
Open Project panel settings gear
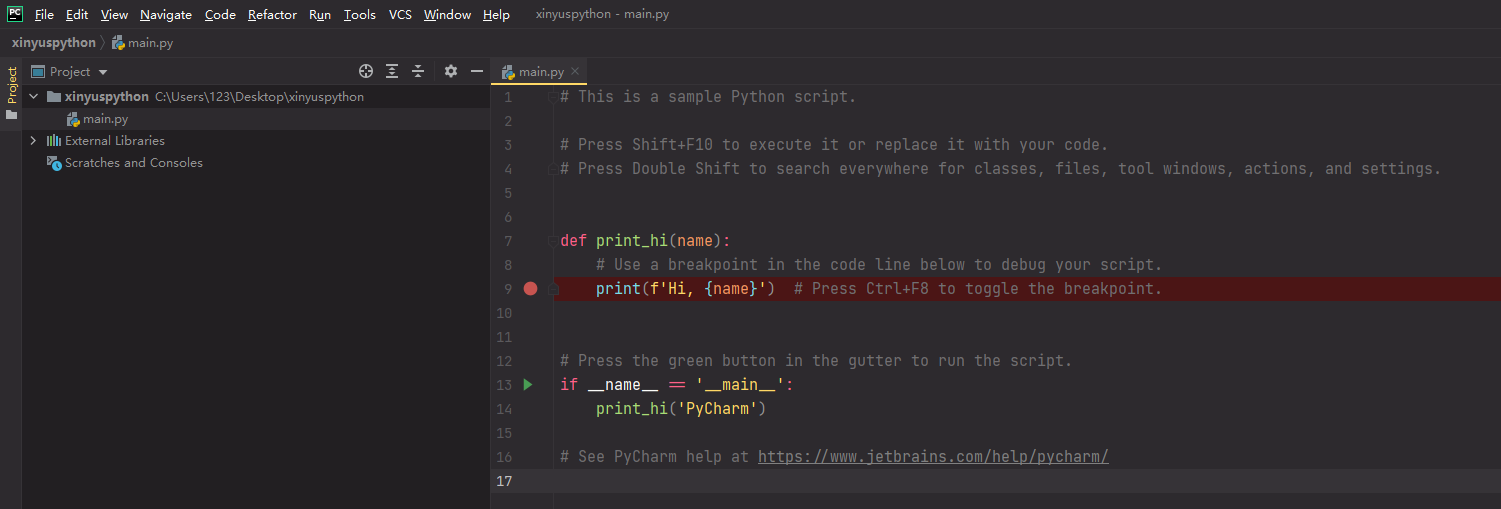451,71
